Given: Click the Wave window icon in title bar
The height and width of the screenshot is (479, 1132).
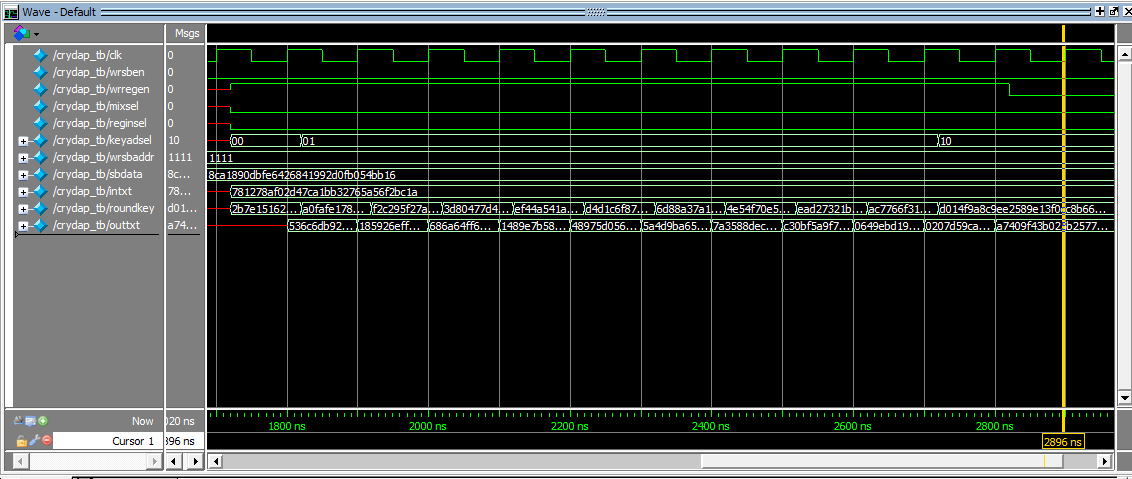Looking at the screenshot, I should point(11,11).
